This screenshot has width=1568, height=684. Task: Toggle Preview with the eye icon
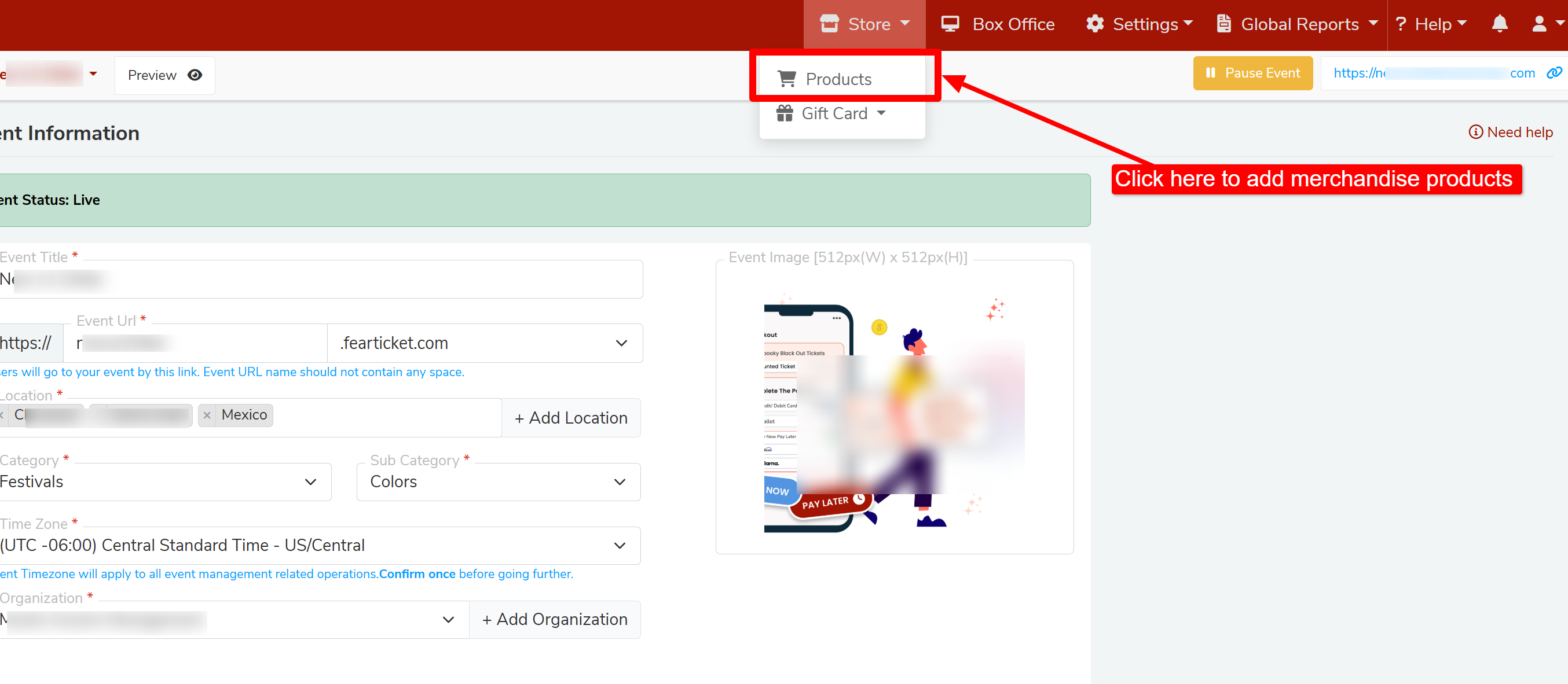click(195, 75)
